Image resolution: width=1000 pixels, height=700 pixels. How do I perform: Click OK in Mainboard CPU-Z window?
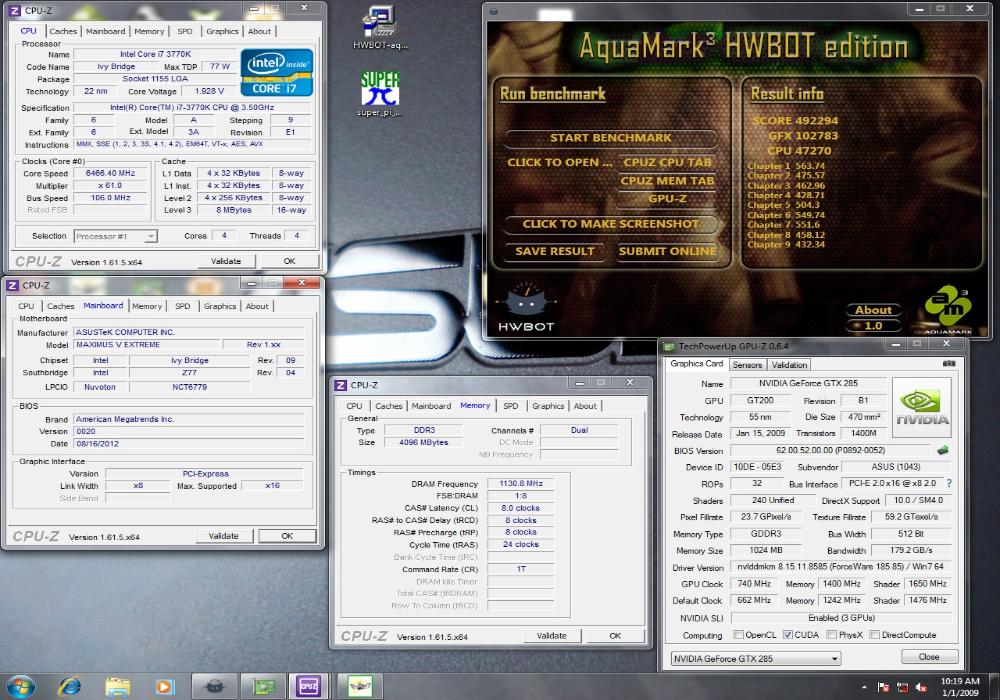pos(287,536)
